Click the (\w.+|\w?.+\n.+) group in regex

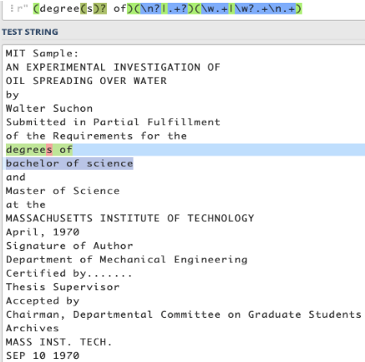pos(247,9)
